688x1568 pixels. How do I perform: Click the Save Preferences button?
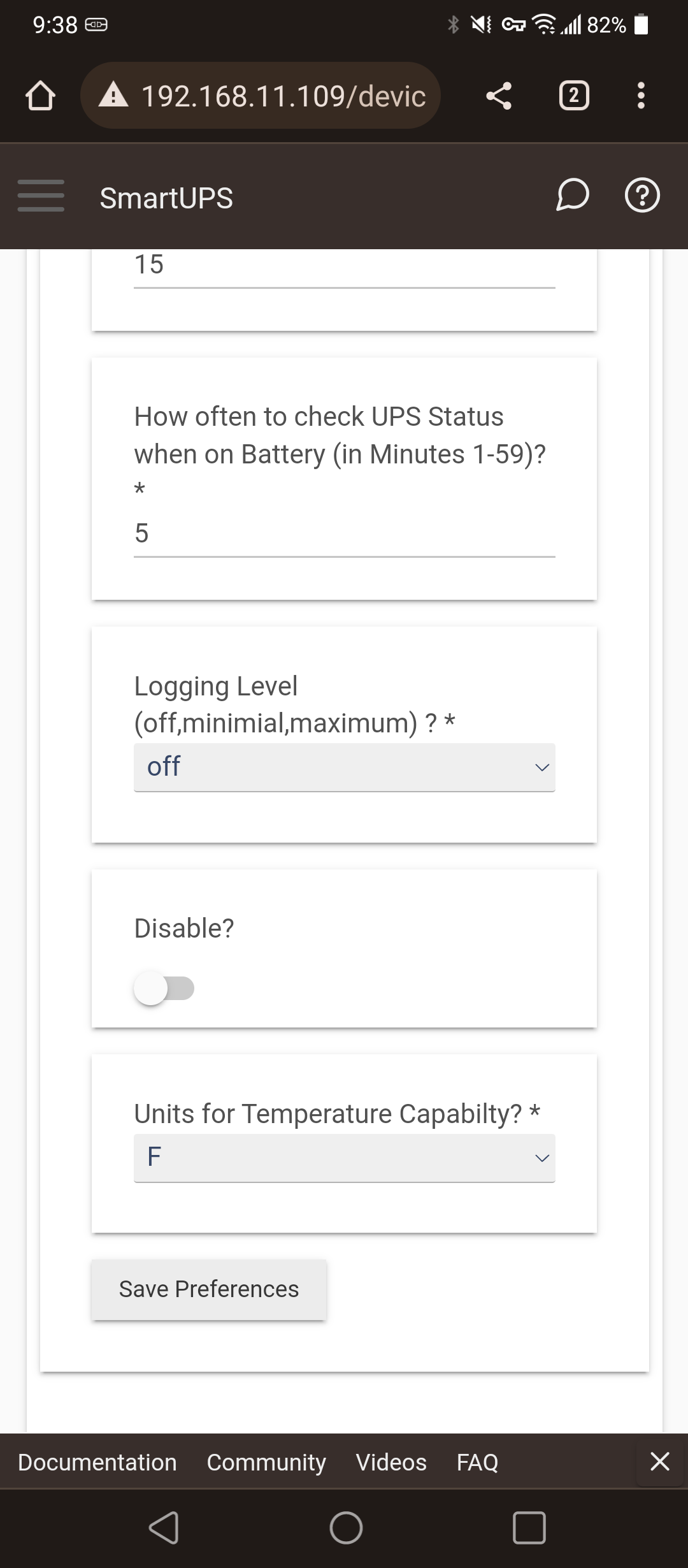[209, 1289]
